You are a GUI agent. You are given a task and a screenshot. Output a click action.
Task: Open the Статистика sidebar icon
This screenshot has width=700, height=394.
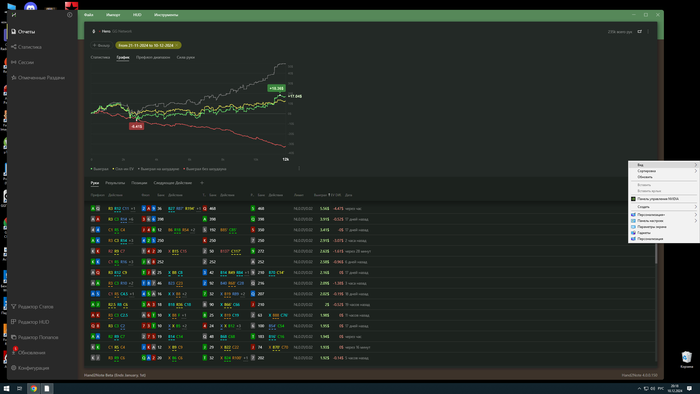(14, 47)
